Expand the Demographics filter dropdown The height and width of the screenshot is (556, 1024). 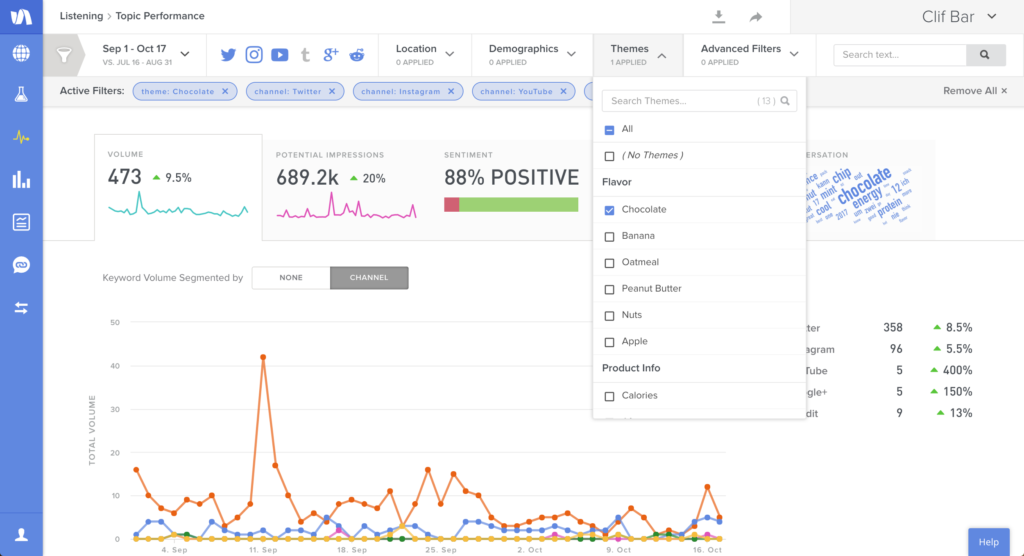coord(532,55)
